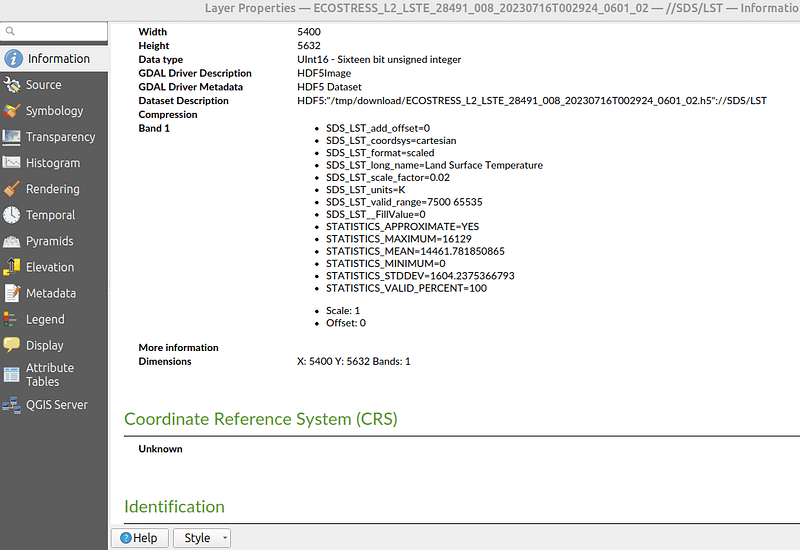Click the Dataset Description HDF5 path
This screenshot has width=800, height=550.
(532, 101)
